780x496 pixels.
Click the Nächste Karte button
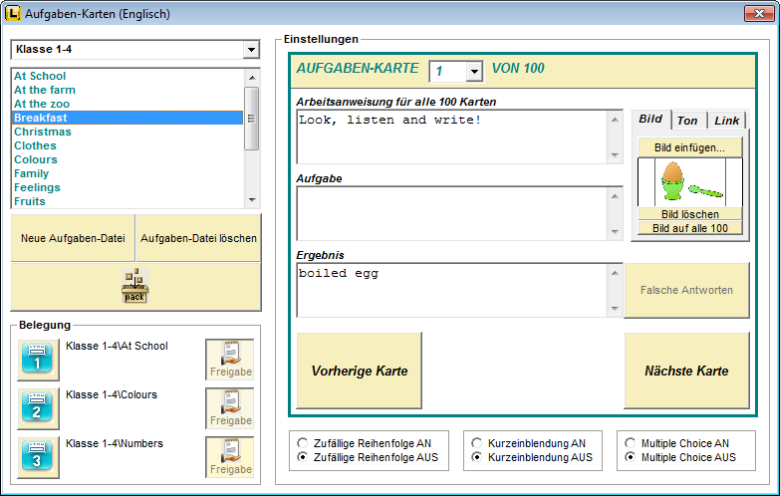pos(686,371)
